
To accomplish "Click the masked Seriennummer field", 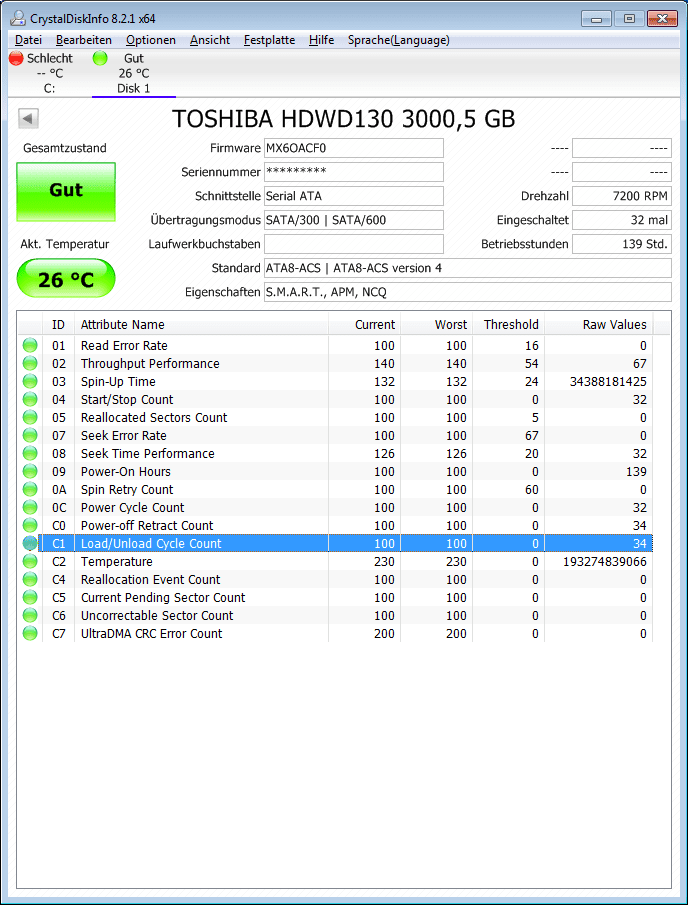I will pyautogui.click(x=354, y=172).
